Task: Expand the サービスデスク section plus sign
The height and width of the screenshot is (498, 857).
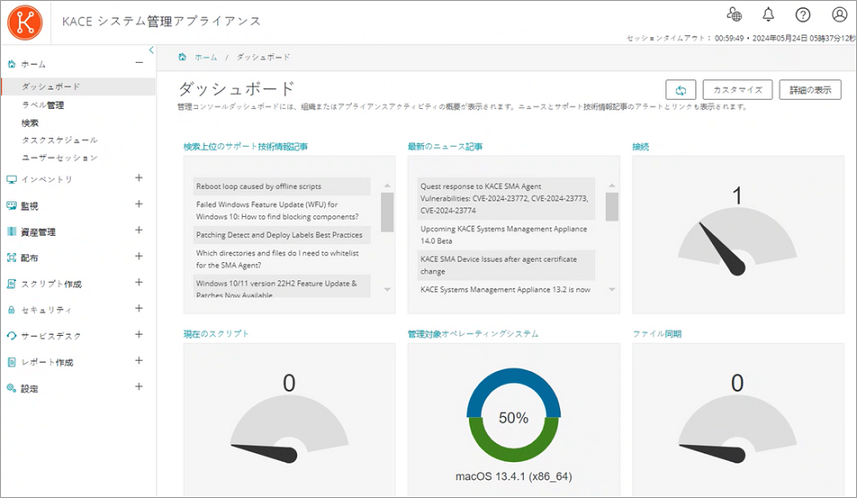Action: coord(139,334)
